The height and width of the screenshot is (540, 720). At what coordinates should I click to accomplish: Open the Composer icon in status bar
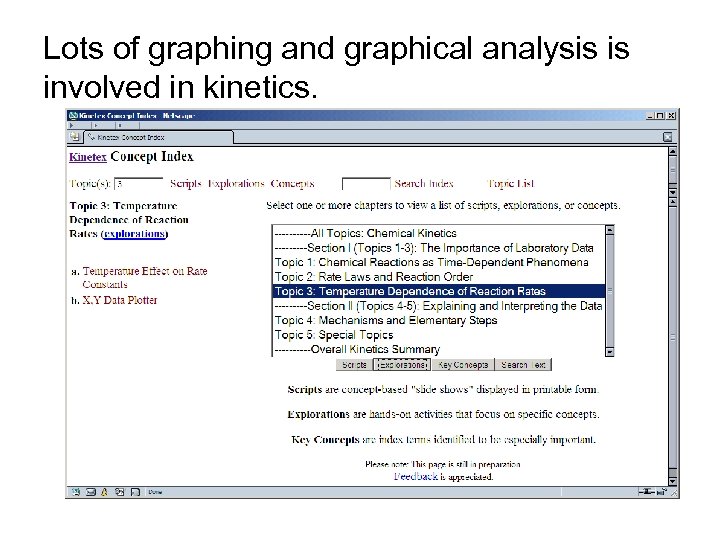click(119, 492)
